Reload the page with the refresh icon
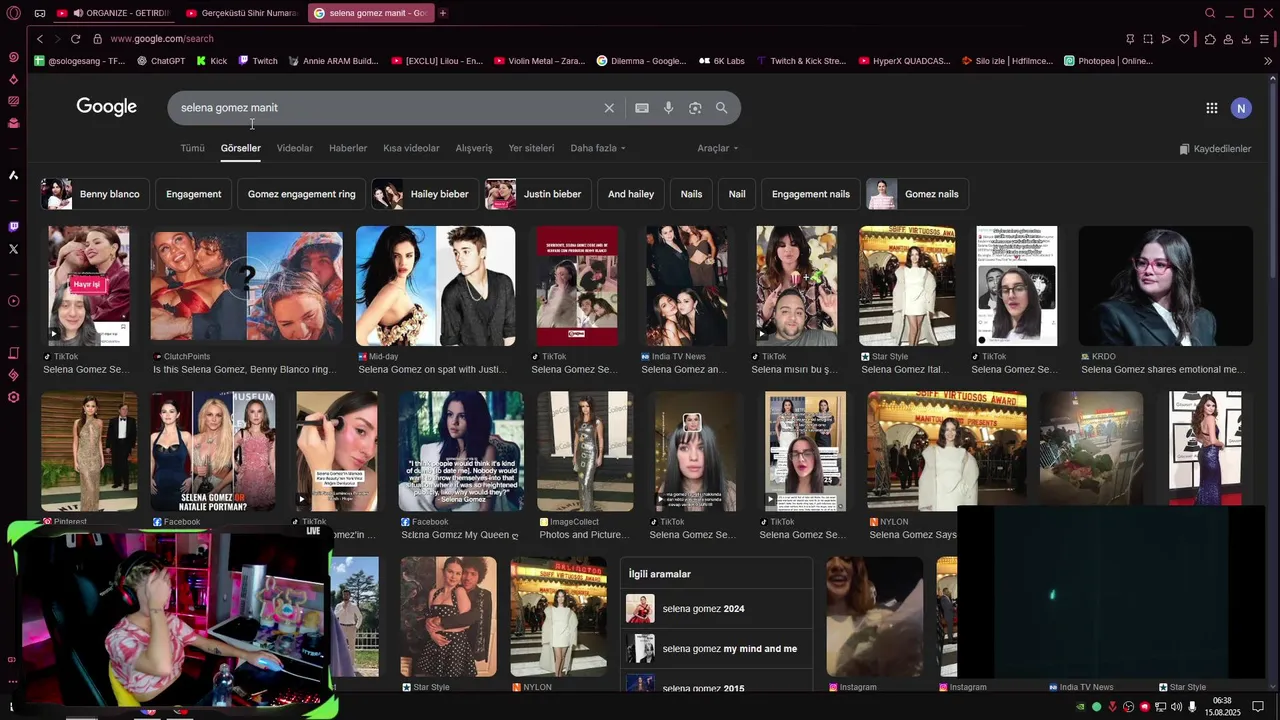 pyautogui.click(x=75, y=39)
